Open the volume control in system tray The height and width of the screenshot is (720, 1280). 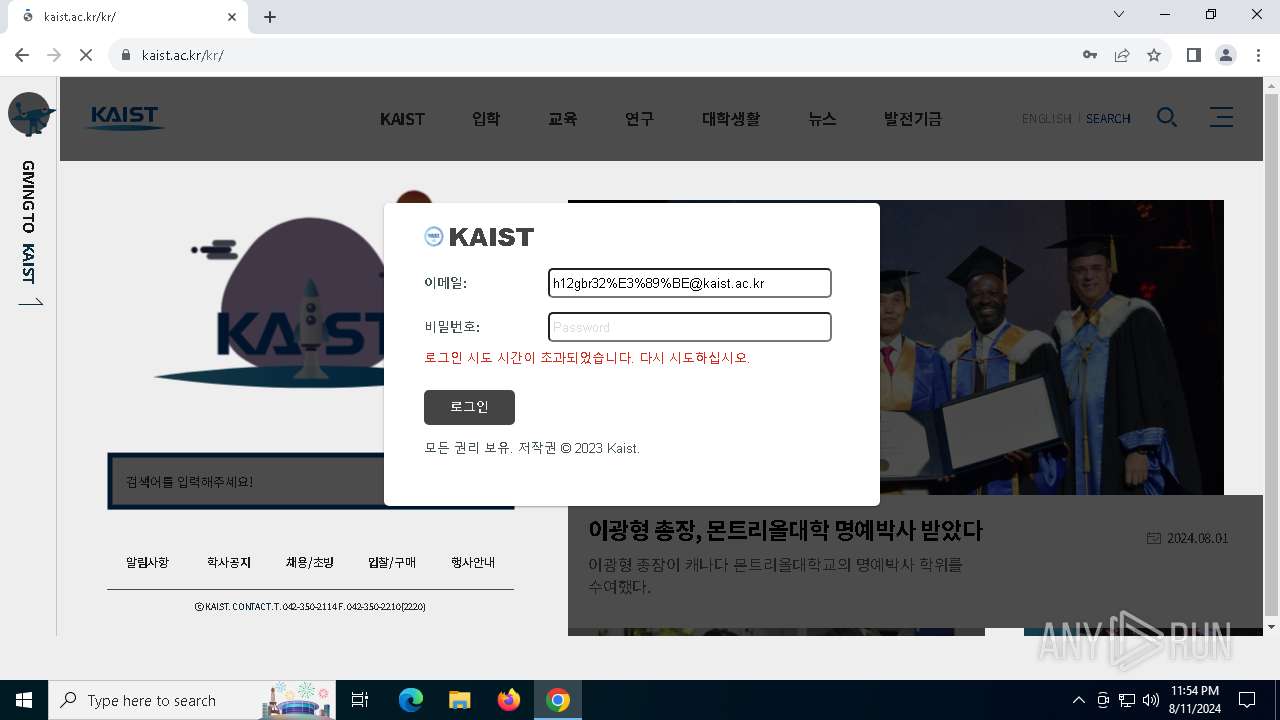tap(1151, 700)
